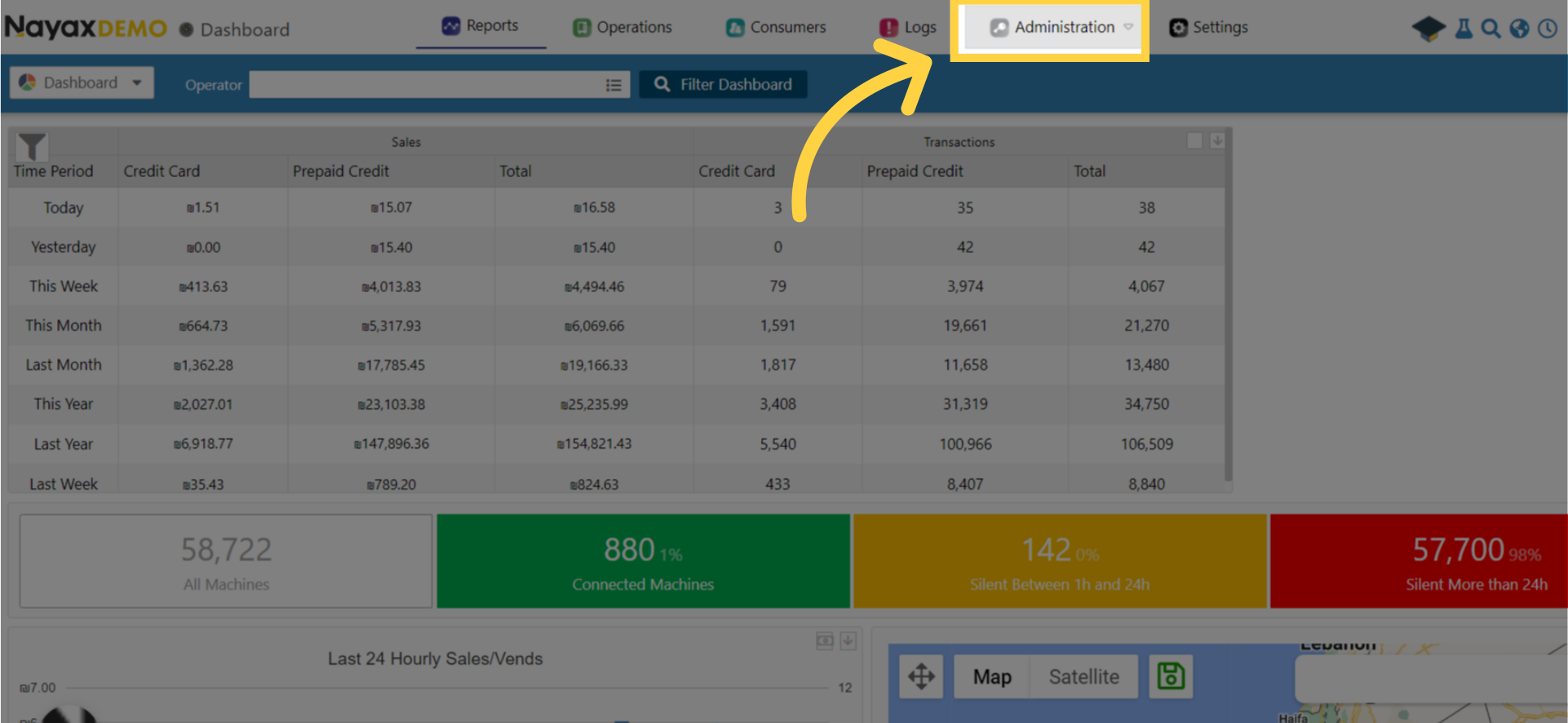
Task: Click the Operations green icon
Action: pos(582,28)
